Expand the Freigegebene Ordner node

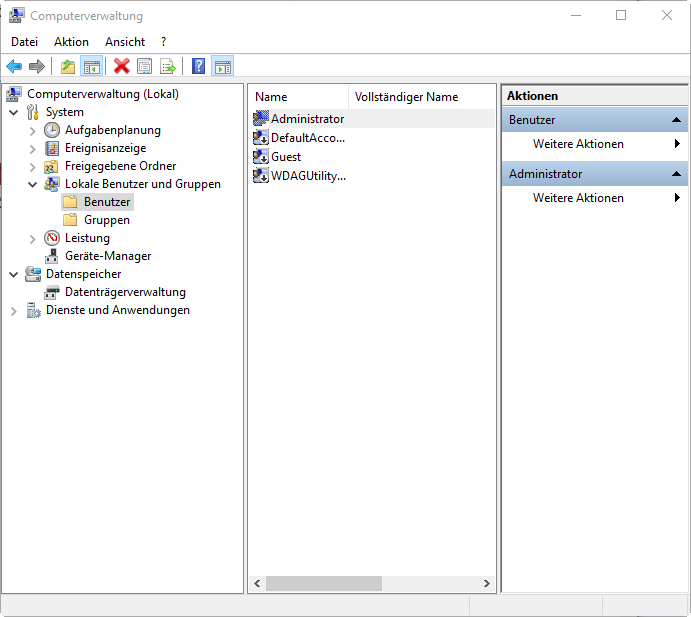click(x=32, y=167)
